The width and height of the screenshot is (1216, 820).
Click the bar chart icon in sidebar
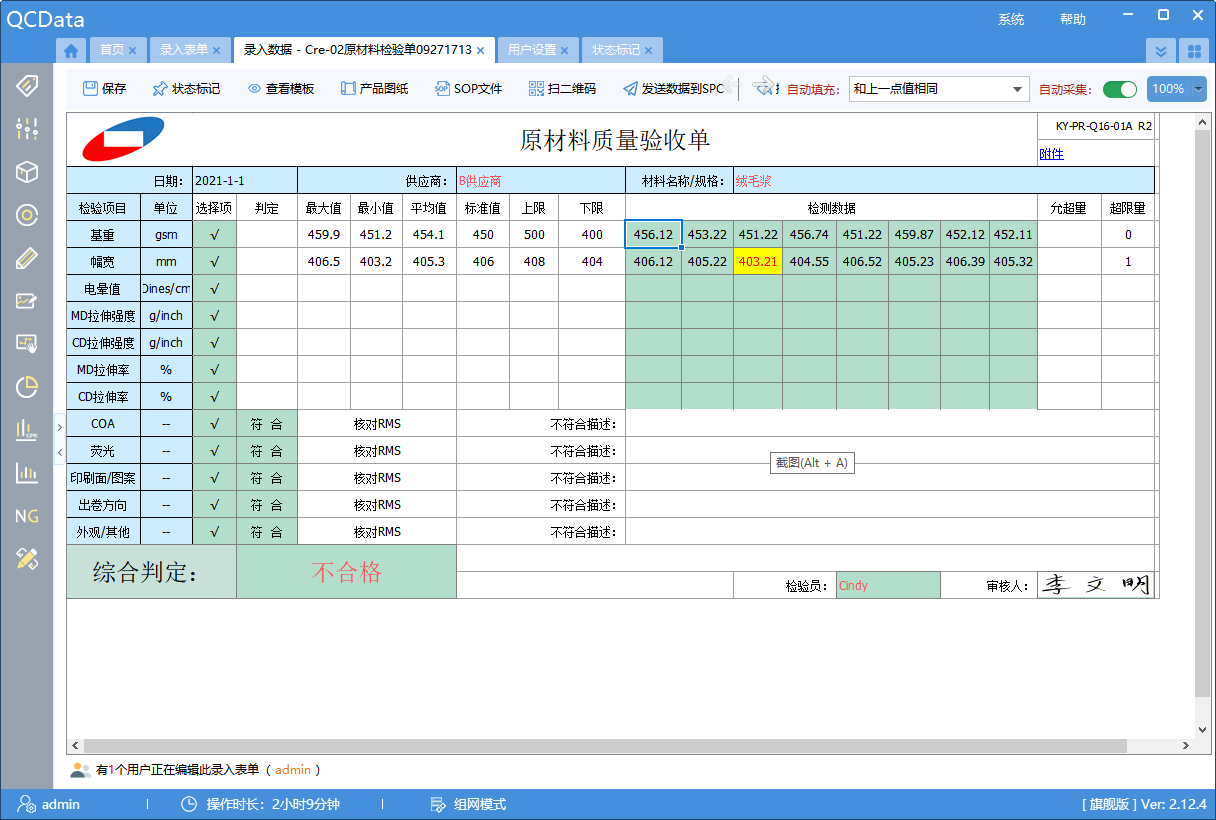[27, 472]
